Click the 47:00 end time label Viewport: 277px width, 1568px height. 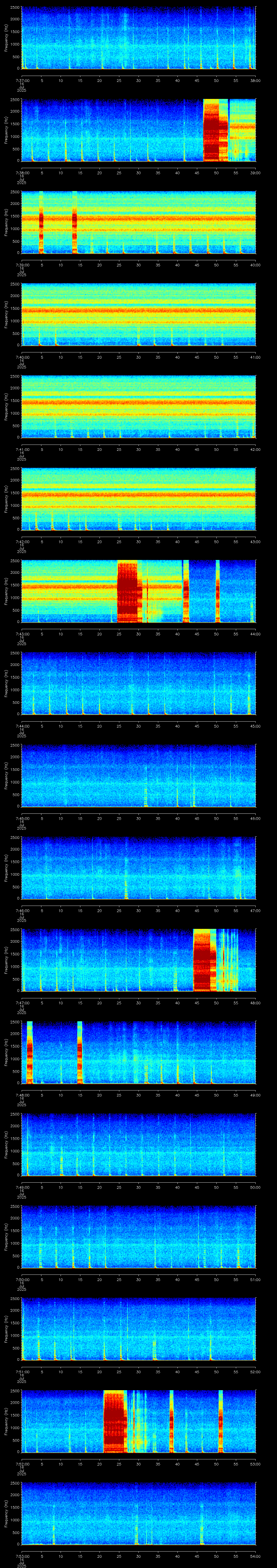tap(256, 910)
